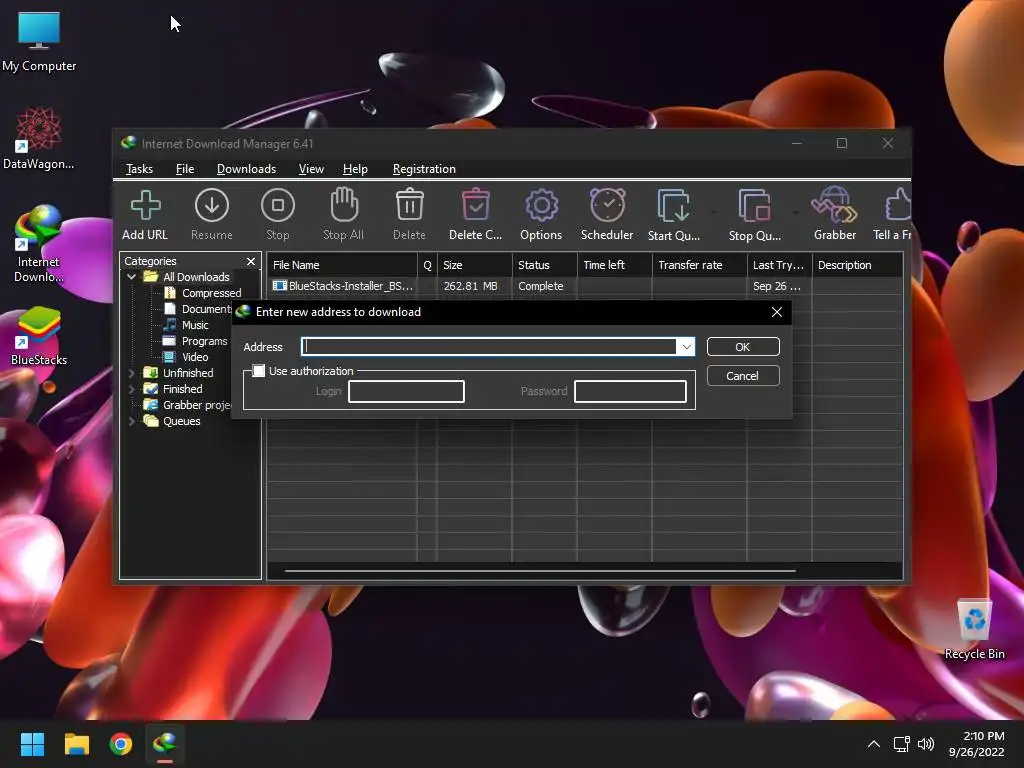This screenshot has height=768, width=1024.
Task: Expand the Finished tree node
Action: [132, 389]
